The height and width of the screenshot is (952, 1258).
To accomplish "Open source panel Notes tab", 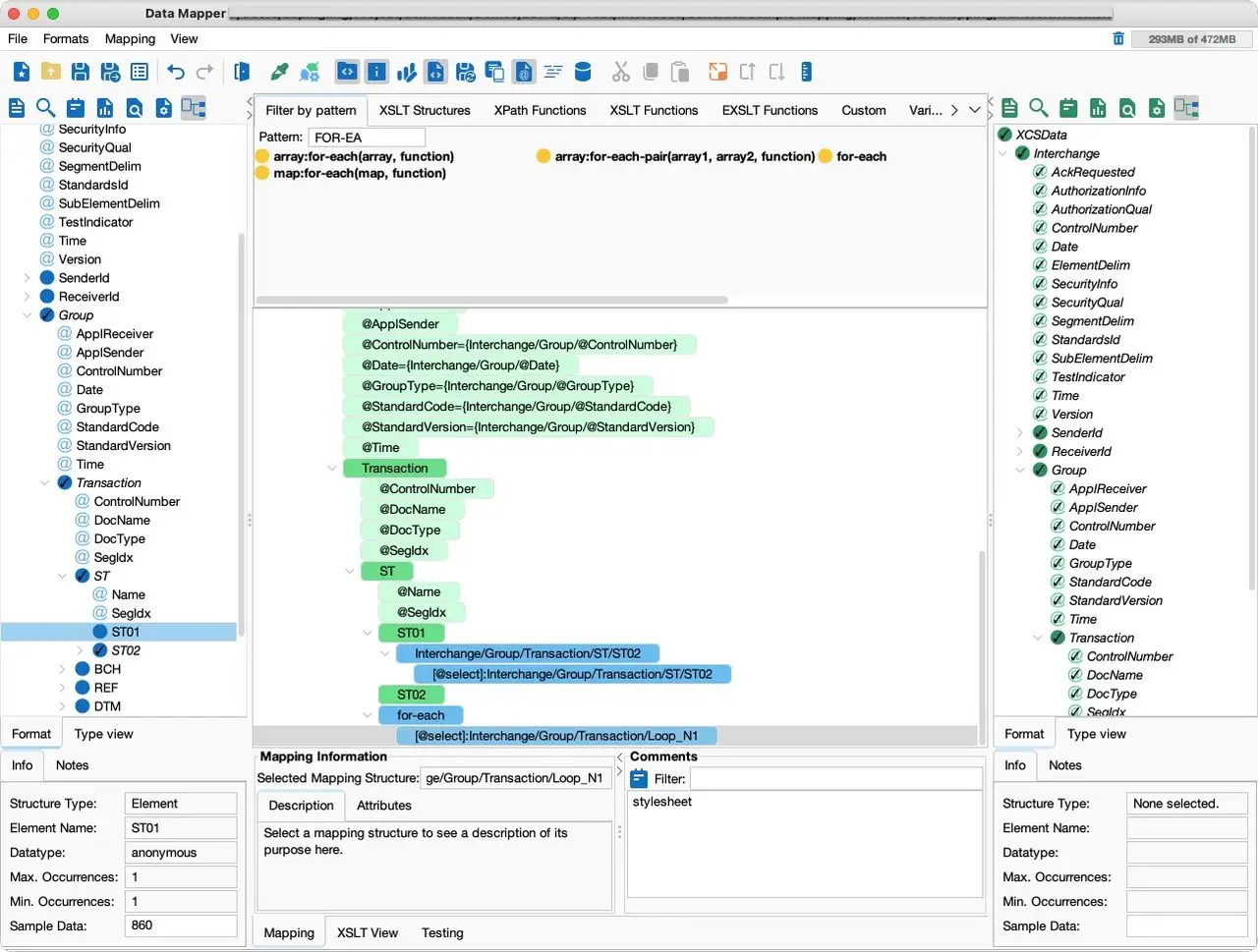I will (72, 765).
